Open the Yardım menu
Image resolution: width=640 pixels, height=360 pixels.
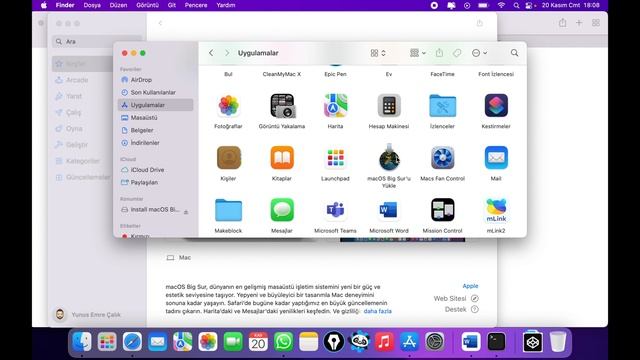226,5
